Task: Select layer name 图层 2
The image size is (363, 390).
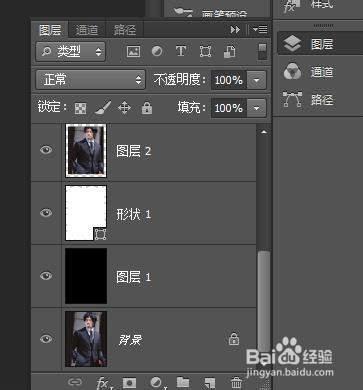Action: point(133,151)
